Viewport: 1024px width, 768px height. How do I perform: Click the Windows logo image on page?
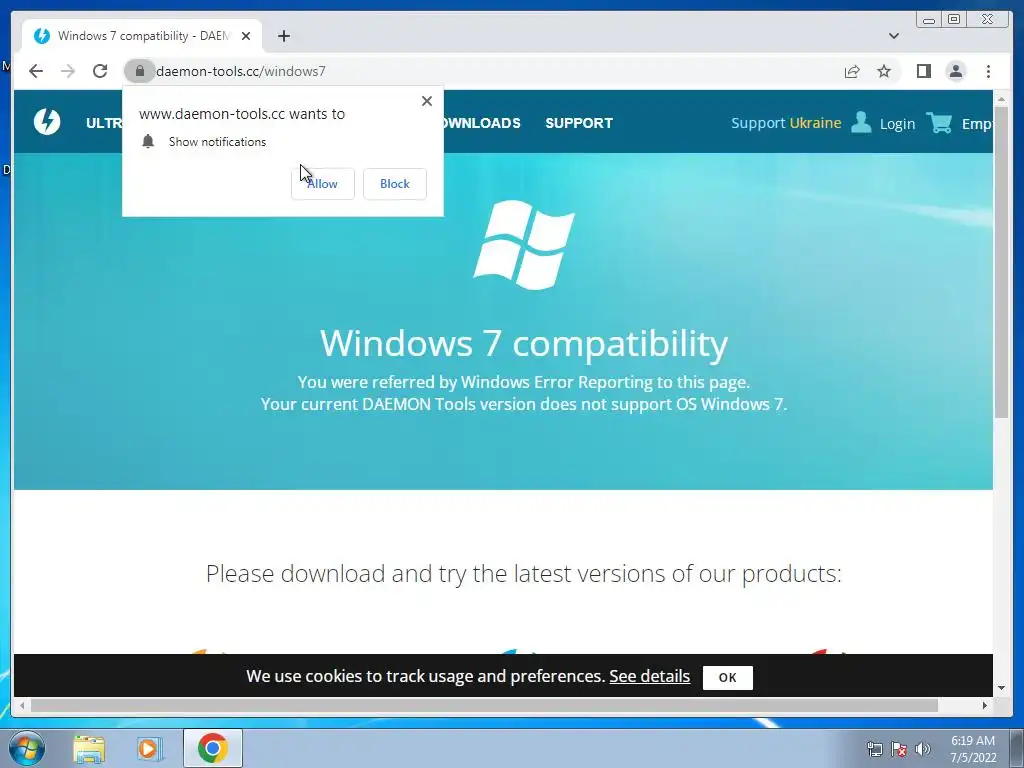click(524, 245)
